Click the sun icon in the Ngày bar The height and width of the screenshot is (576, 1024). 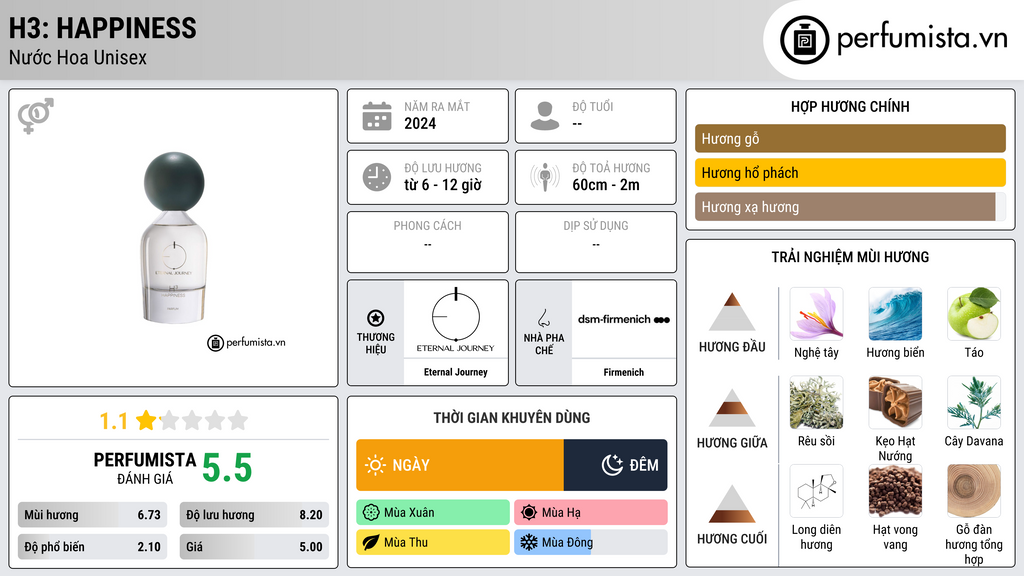(x=375, y=465)
